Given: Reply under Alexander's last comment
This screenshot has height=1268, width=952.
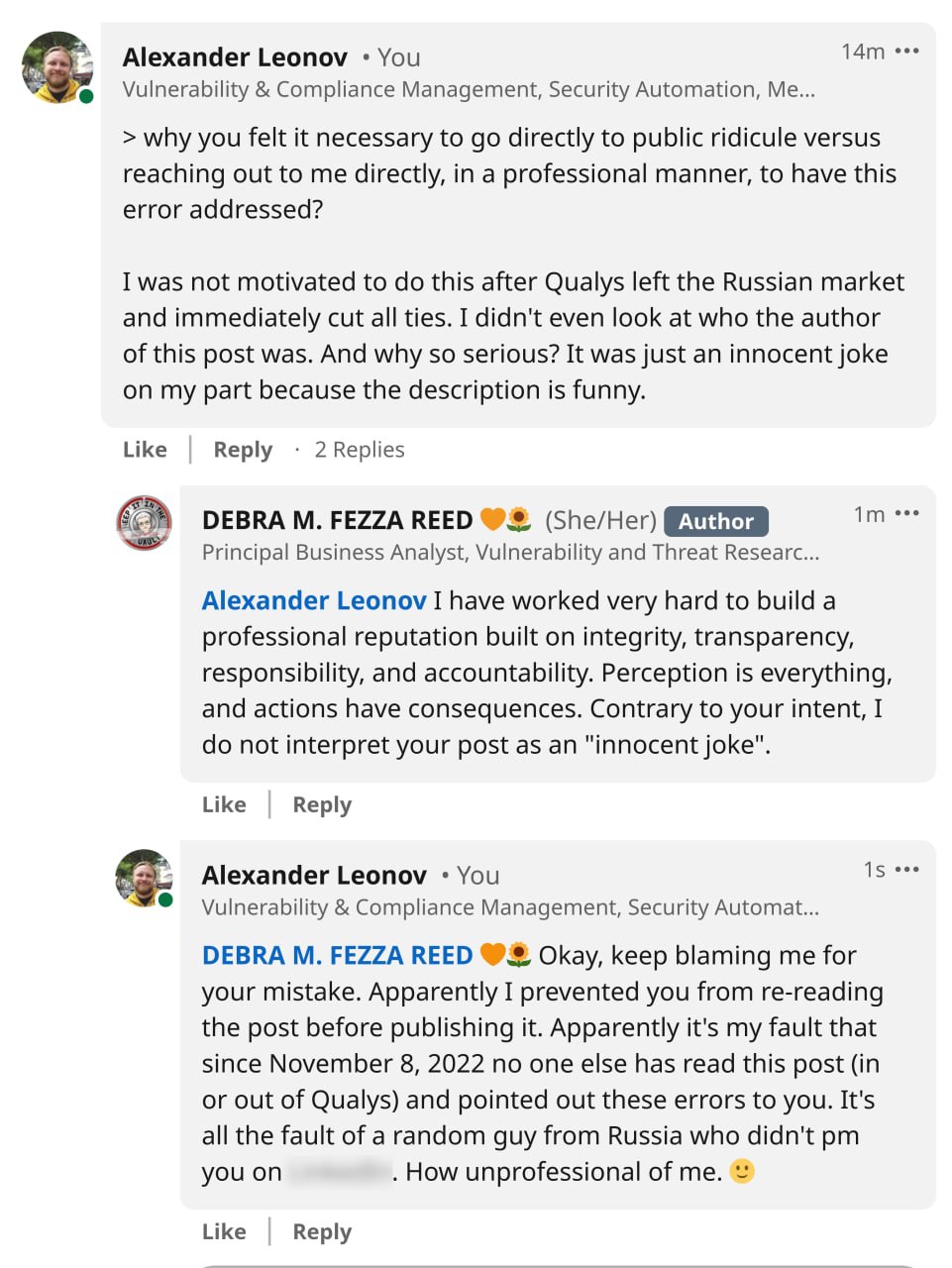Looking at the screenshot, I should coord(322,1231).
